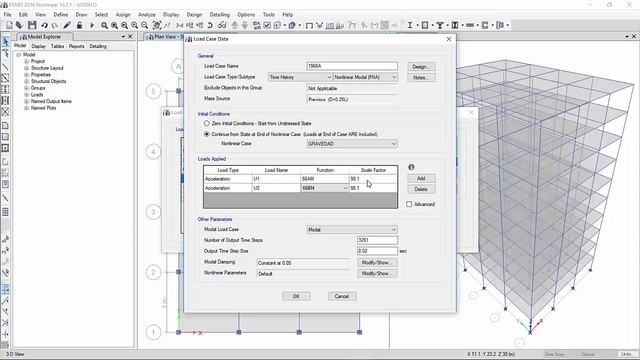
Task: Click the Redo arrow icon
Action: [55, 25]
